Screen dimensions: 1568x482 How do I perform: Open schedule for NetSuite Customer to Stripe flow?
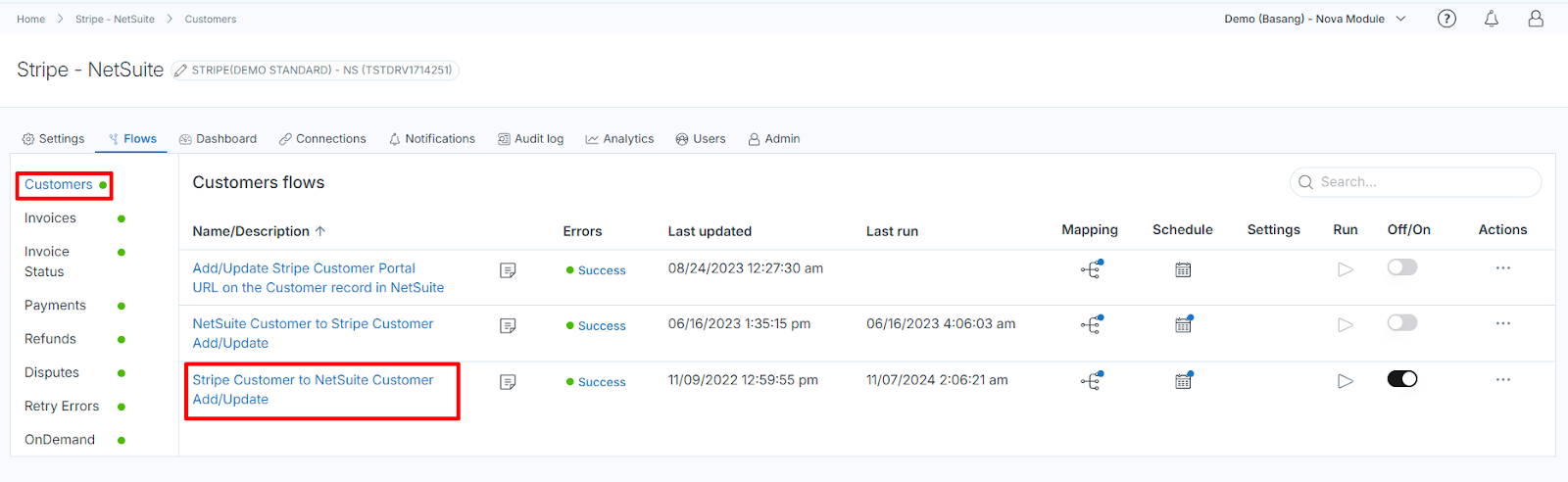(1183, 324)
